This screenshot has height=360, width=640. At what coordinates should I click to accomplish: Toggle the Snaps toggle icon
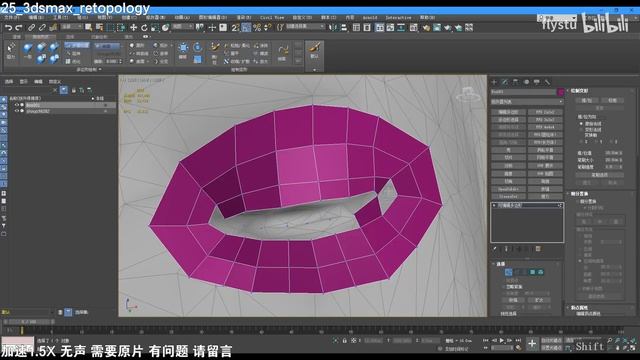(x=236, y=27)
